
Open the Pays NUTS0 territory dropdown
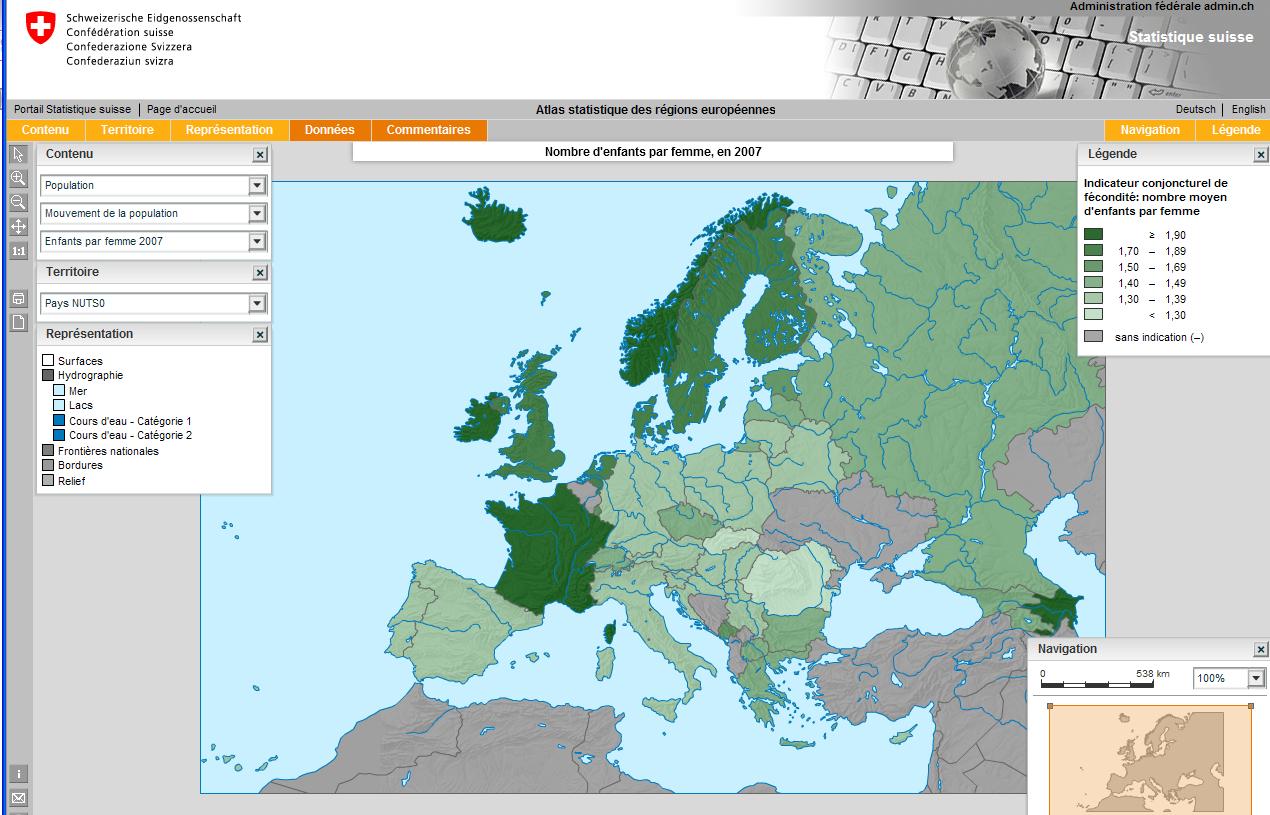pyautogui.click(x=257, y=303)
